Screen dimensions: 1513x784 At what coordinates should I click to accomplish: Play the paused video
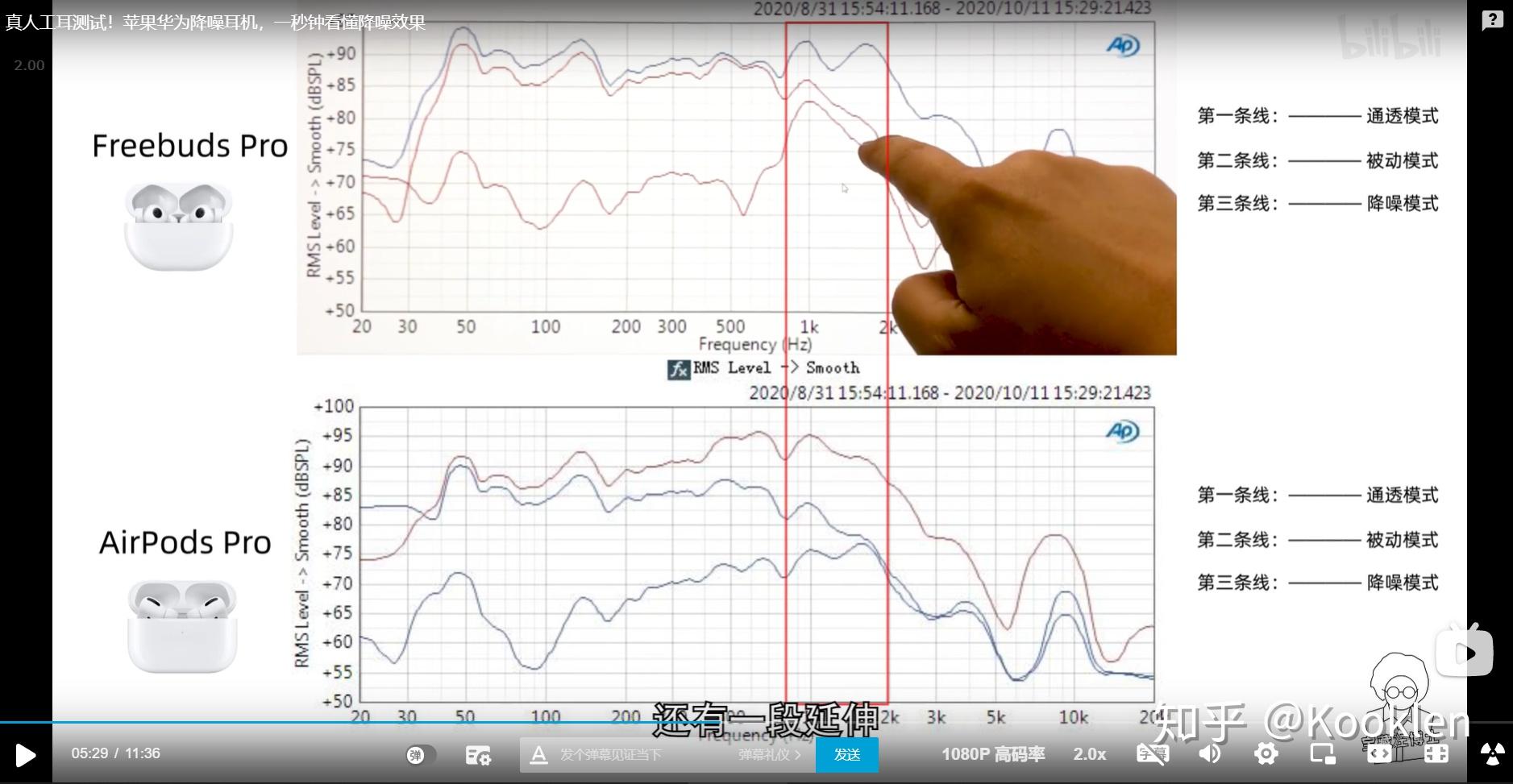[x=25, y=755]
